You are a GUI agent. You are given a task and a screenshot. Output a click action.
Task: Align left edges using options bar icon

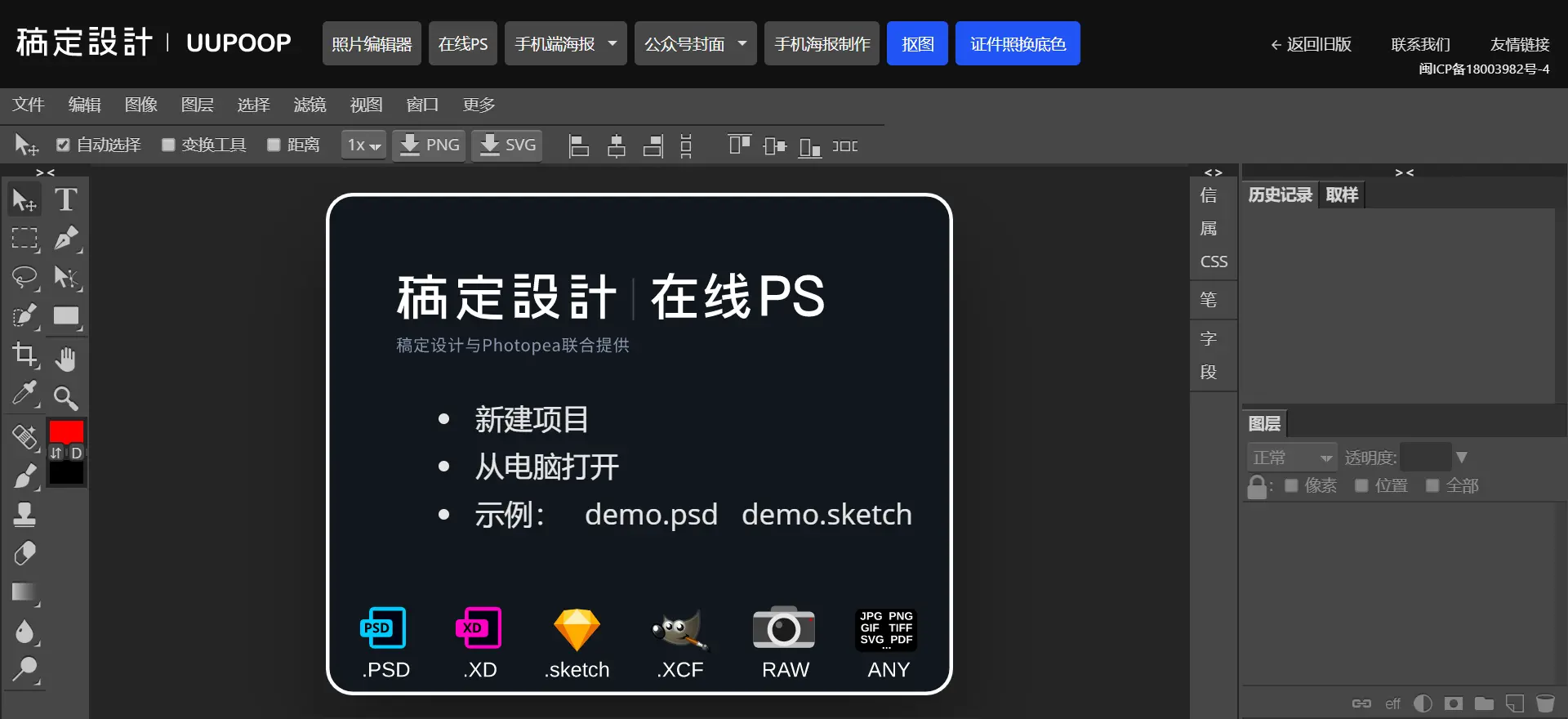[x=579, y=146]
